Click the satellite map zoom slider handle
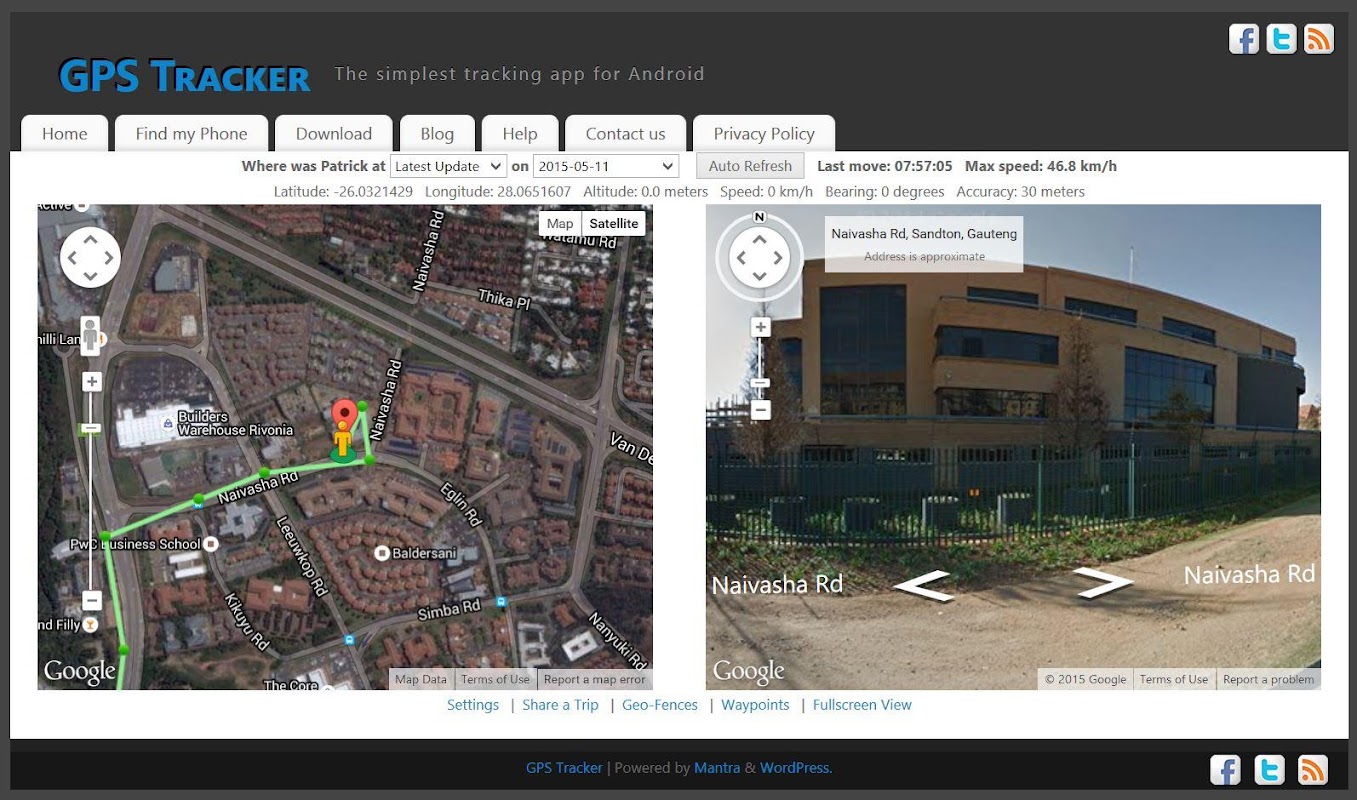 [91, 428]
